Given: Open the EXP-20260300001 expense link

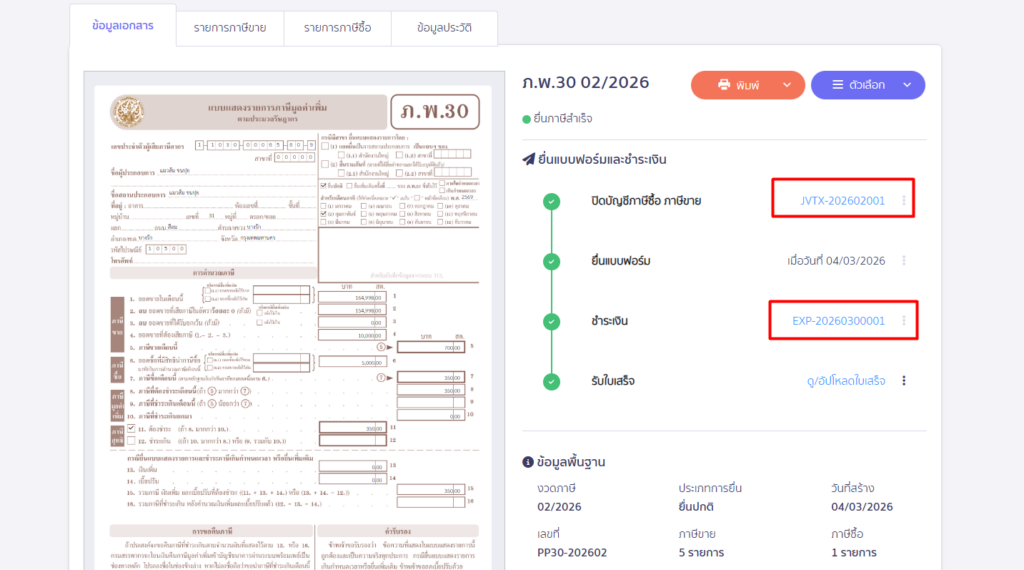Looking at the screenshot, I should pos(838,321).
